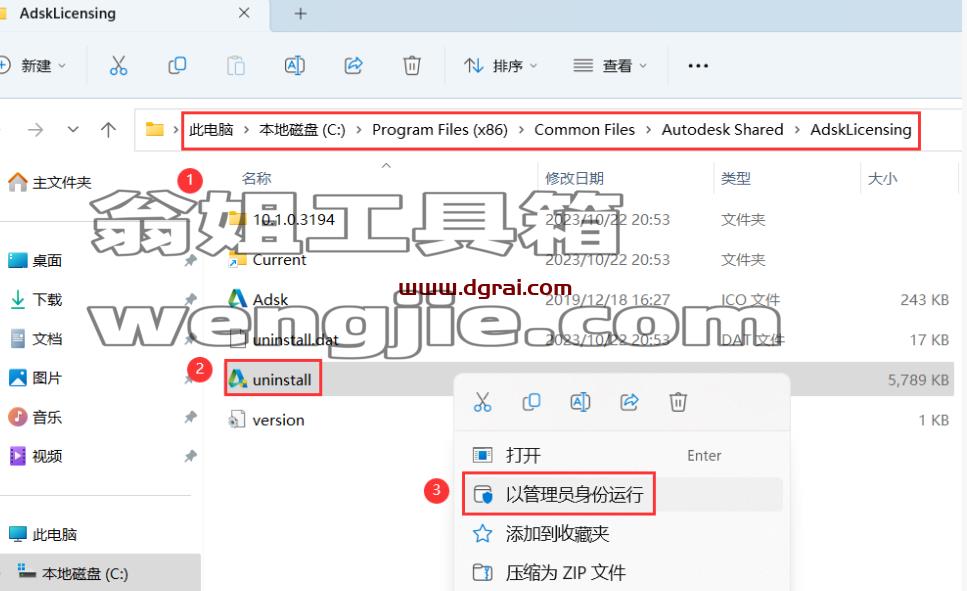Click Program Files (x86) breadcrumb

(440, 130)
